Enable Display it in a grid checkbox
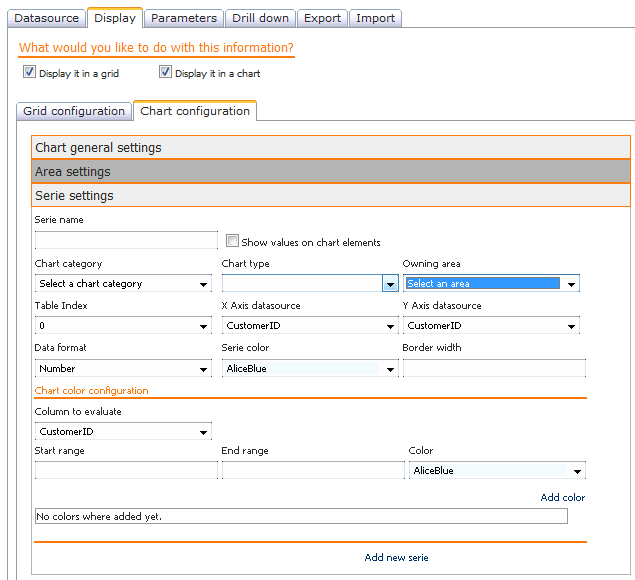Screen dimensions: 635x580 pyautogui.click(x=29, y=72)
